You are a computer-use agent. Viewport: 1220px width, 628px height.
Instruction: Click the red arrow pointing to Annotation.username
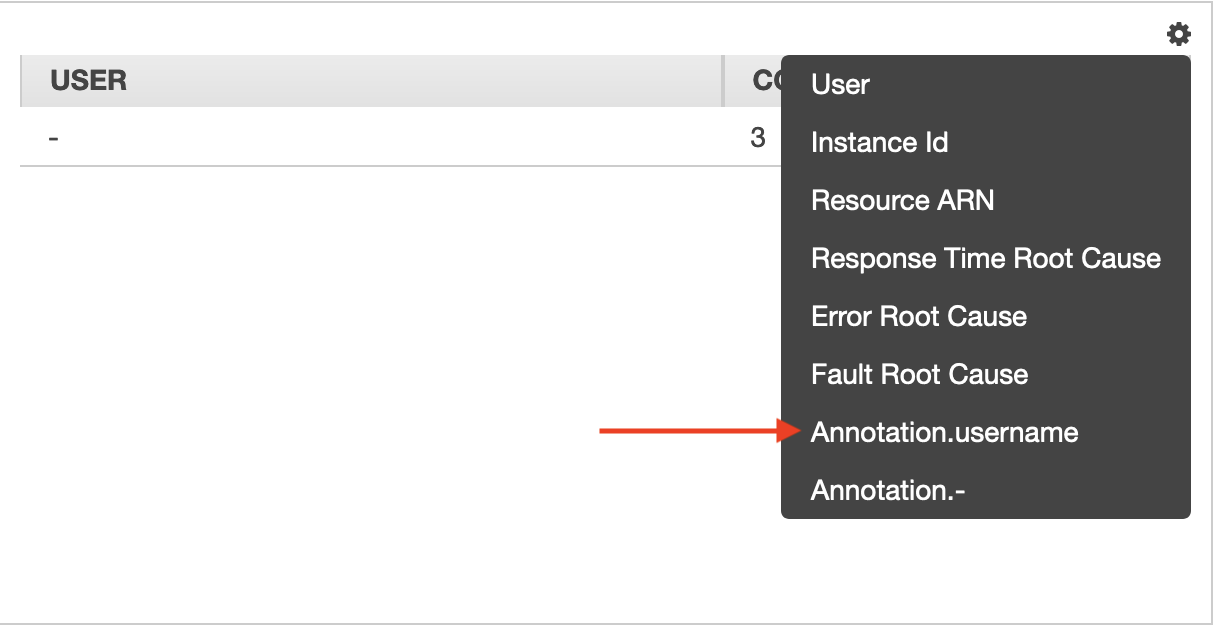click(699, 432)
